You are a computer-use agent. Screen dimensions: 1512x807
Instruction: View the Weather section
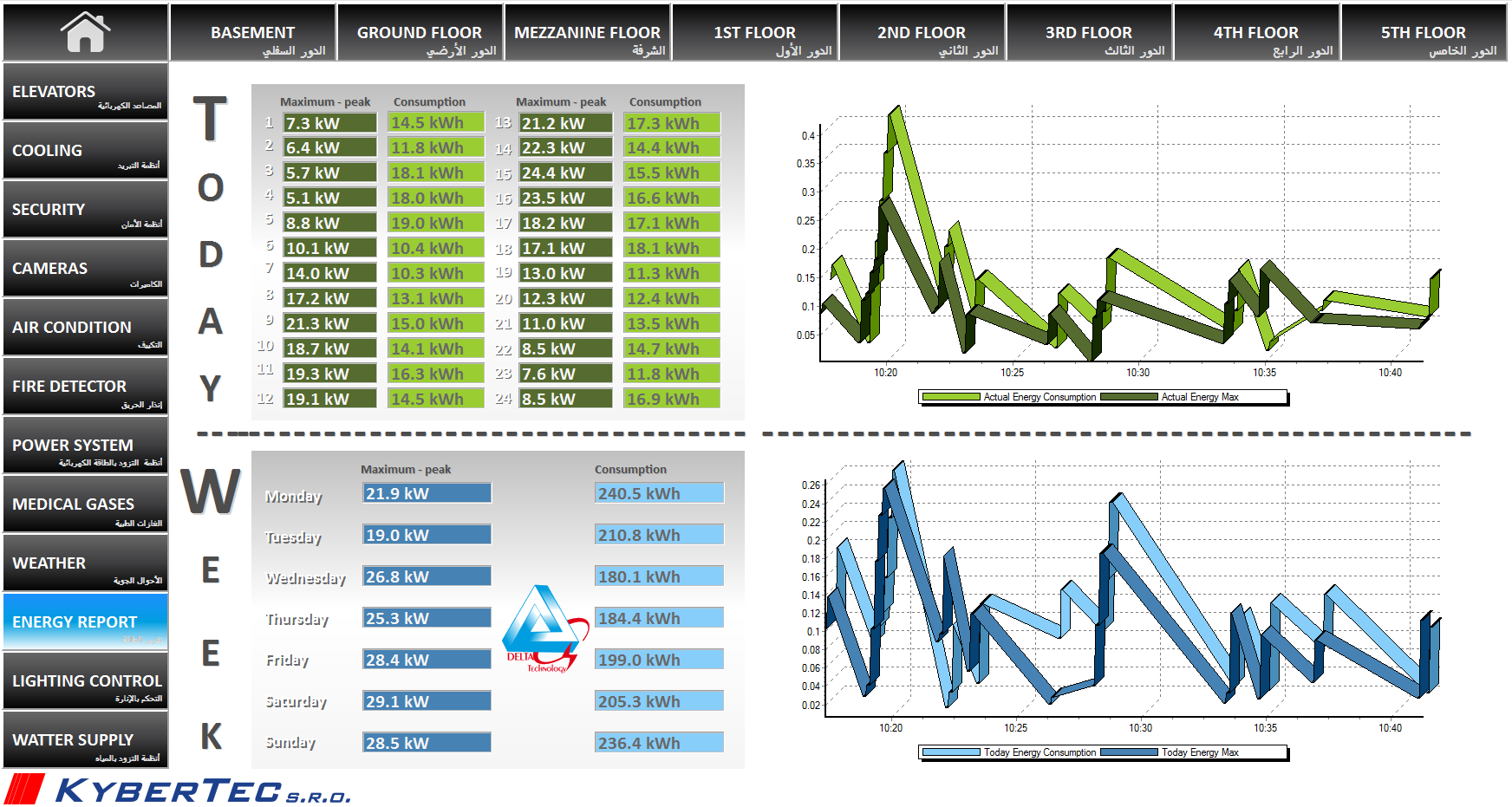tap(85, 563)
